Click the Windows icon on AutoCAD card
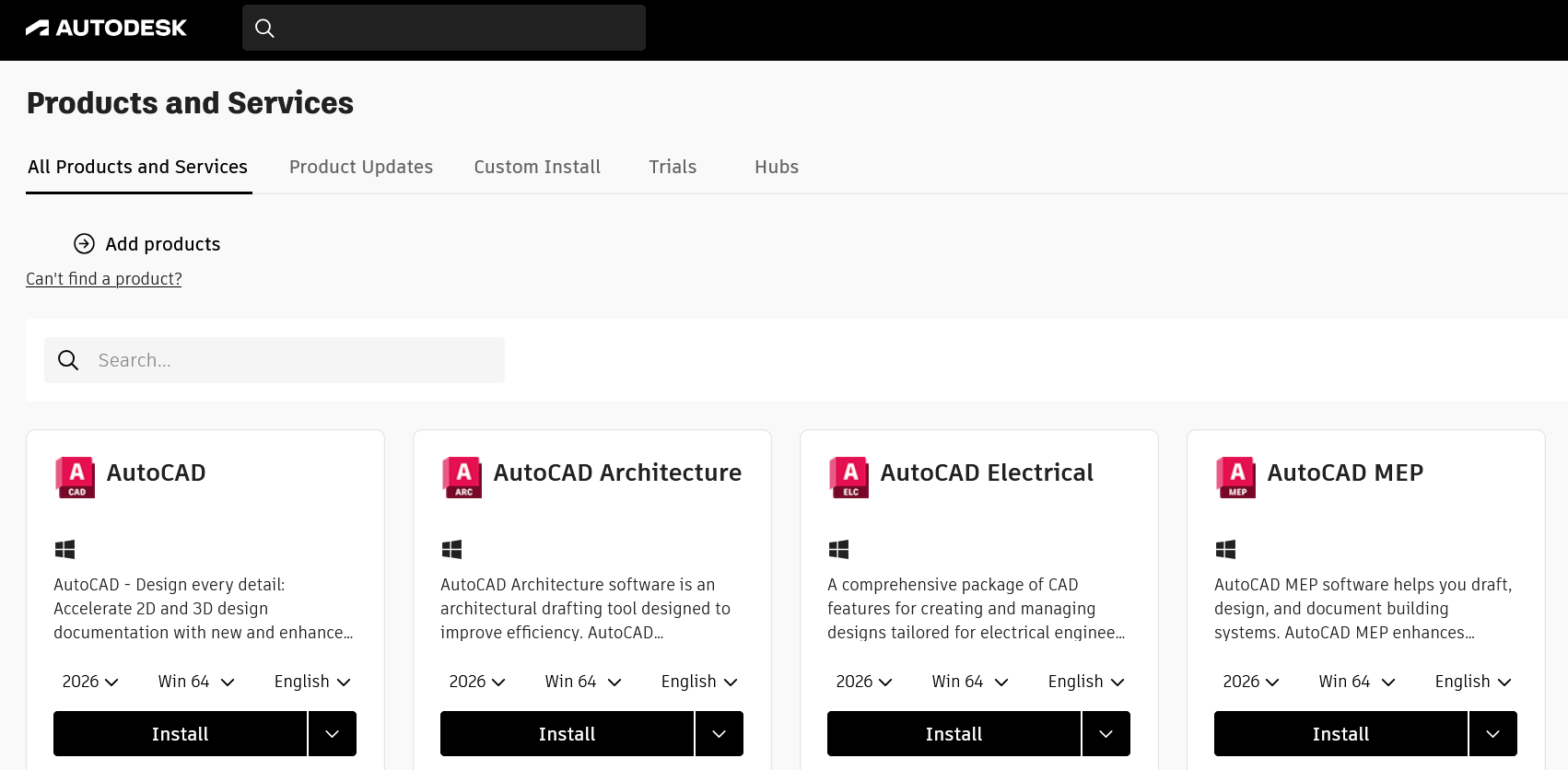Viewport: 1568px width, 770px height. (64, 550)
